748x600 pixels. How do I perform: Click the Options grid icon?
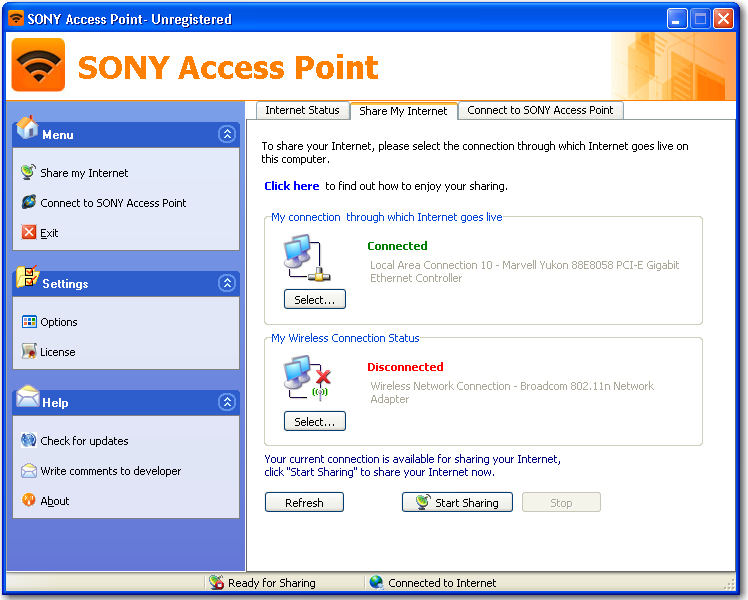(x=29, y=321)
